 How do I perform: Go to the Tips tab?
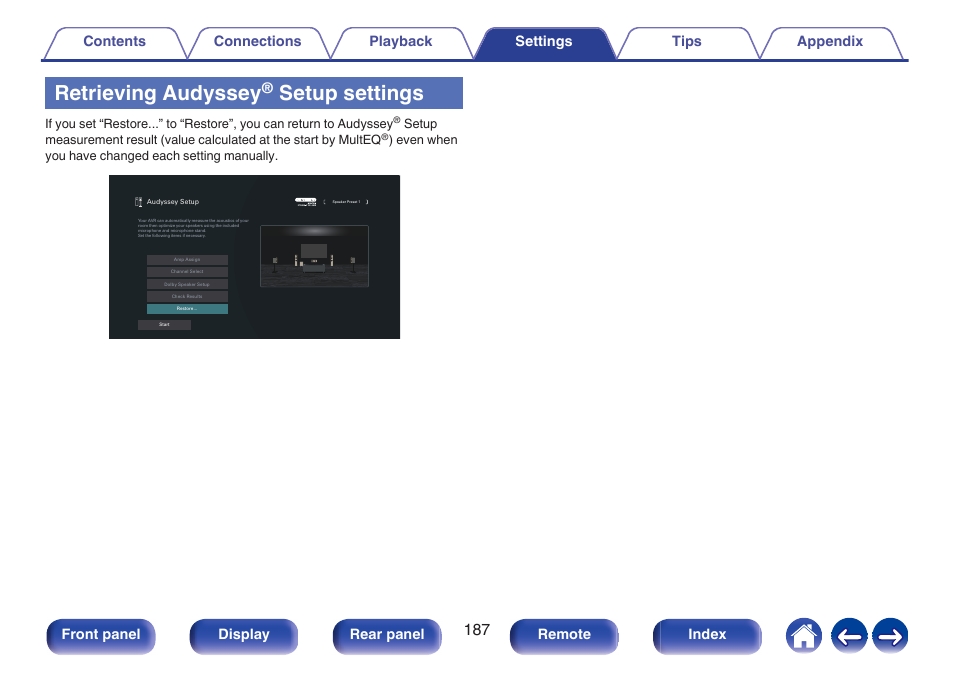point(687,42)
